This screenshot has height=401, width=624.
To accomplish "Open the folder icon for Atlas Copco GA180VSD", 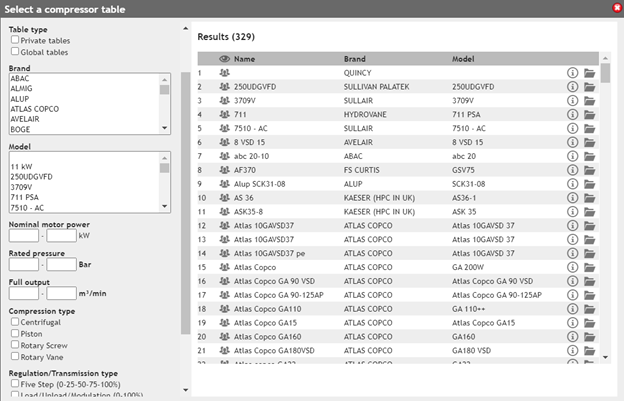I will tap(589, 351).
